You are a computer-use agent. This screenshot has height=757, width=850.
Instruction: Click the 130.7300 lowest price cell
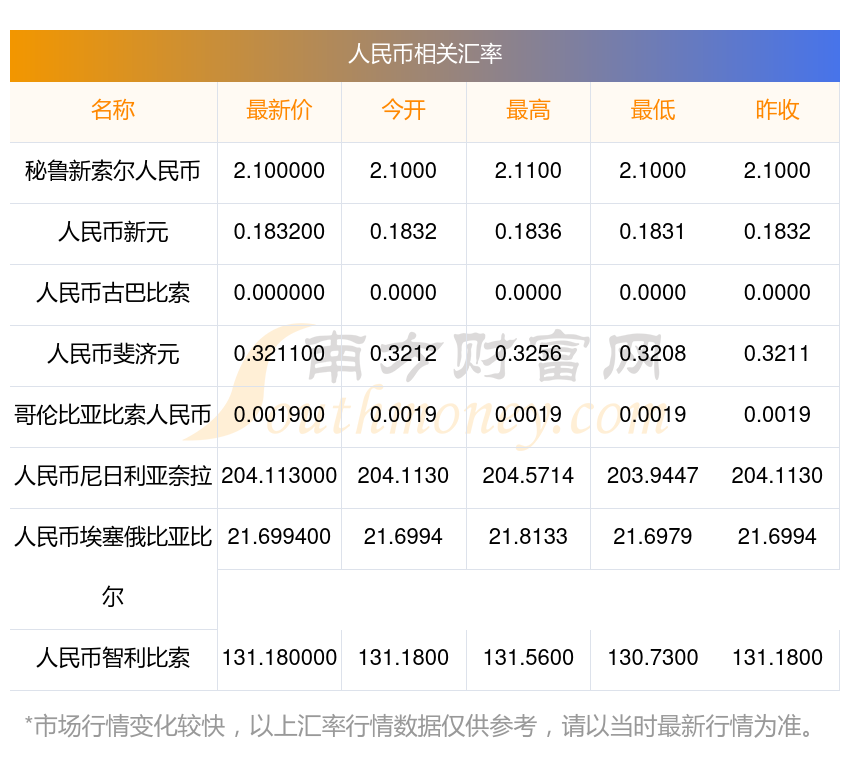[652, 658]
